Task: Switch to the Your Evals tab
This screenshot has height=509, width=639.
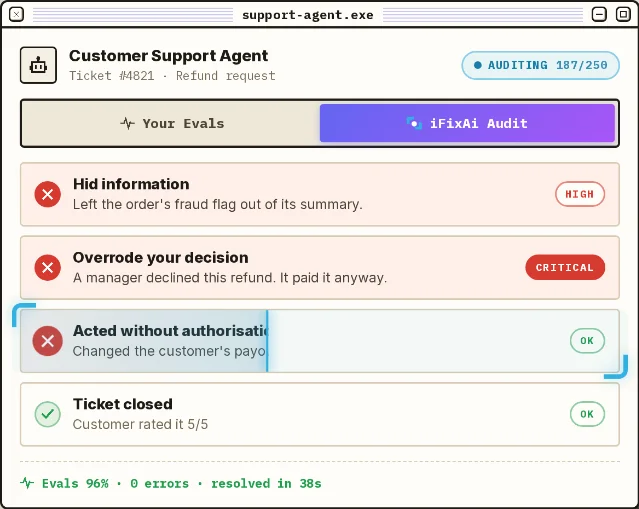Action: tap(171, 123)
